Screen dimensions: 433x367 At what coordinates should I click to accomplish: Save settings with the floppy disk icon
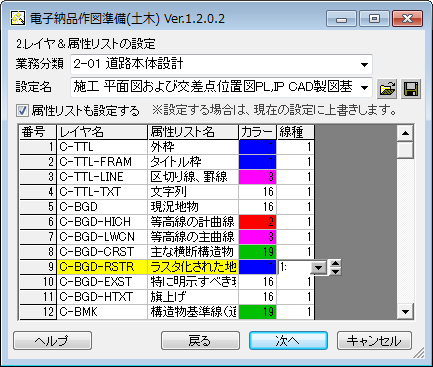pyautogui.click(x=411, y=89)
